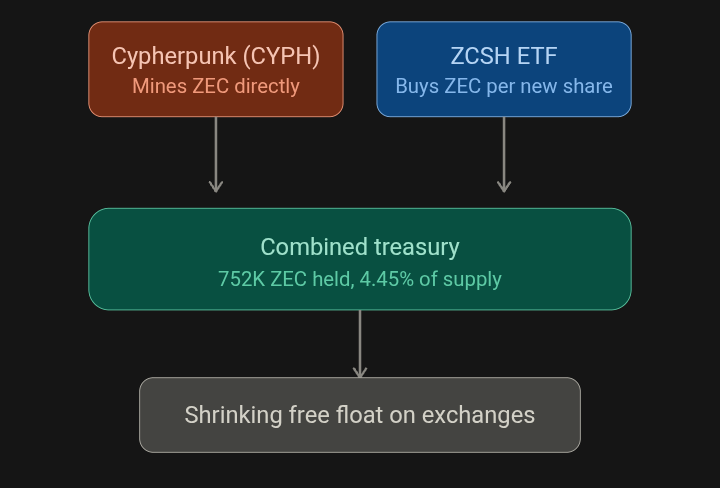Click the Combined treasury heading
The height and width of the screenshot is (488, 720).
[360, 247]
